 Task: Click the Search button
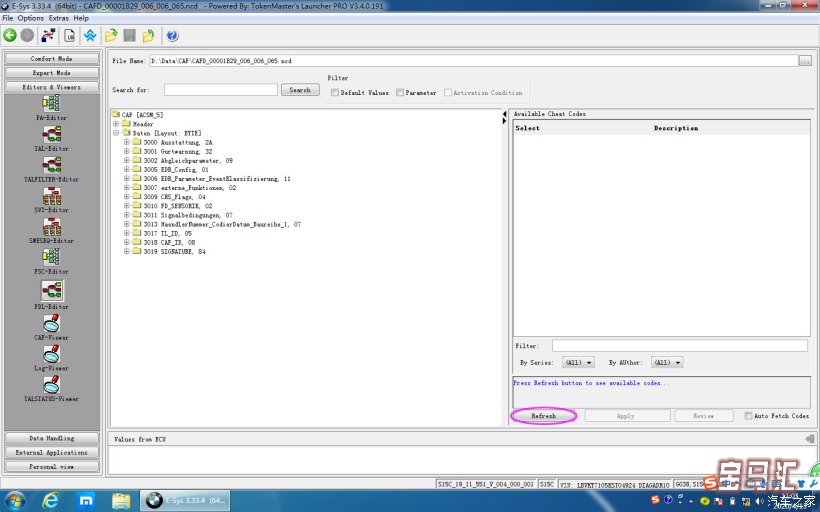pos(300,90)
